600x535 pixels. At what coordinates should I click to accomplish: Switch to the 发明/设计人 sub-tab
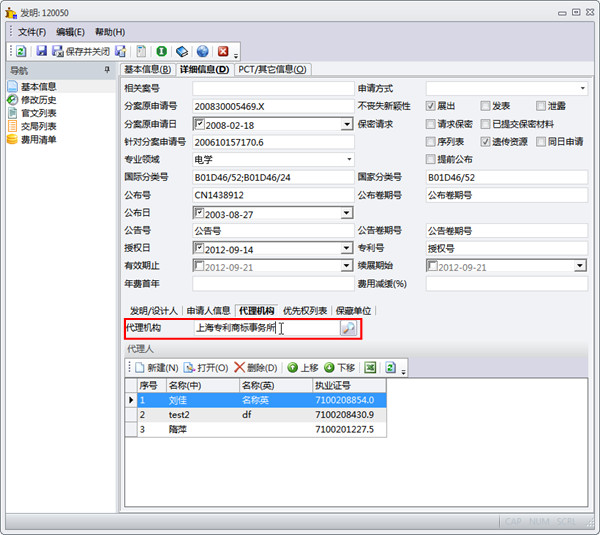[x=154, y=311]
